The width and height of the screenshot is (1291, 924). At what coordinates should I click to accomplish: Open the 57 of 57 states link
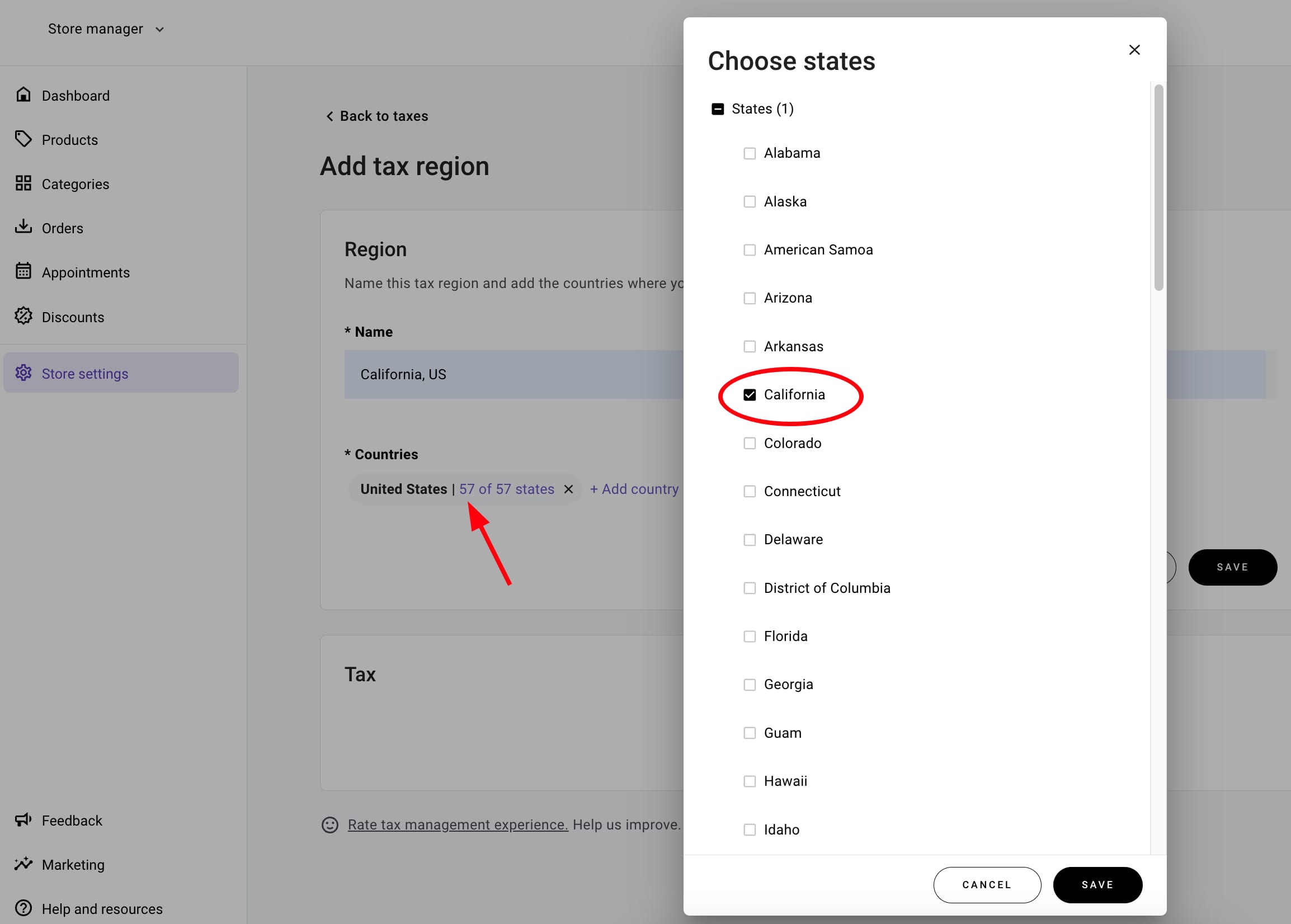point(506,488)
